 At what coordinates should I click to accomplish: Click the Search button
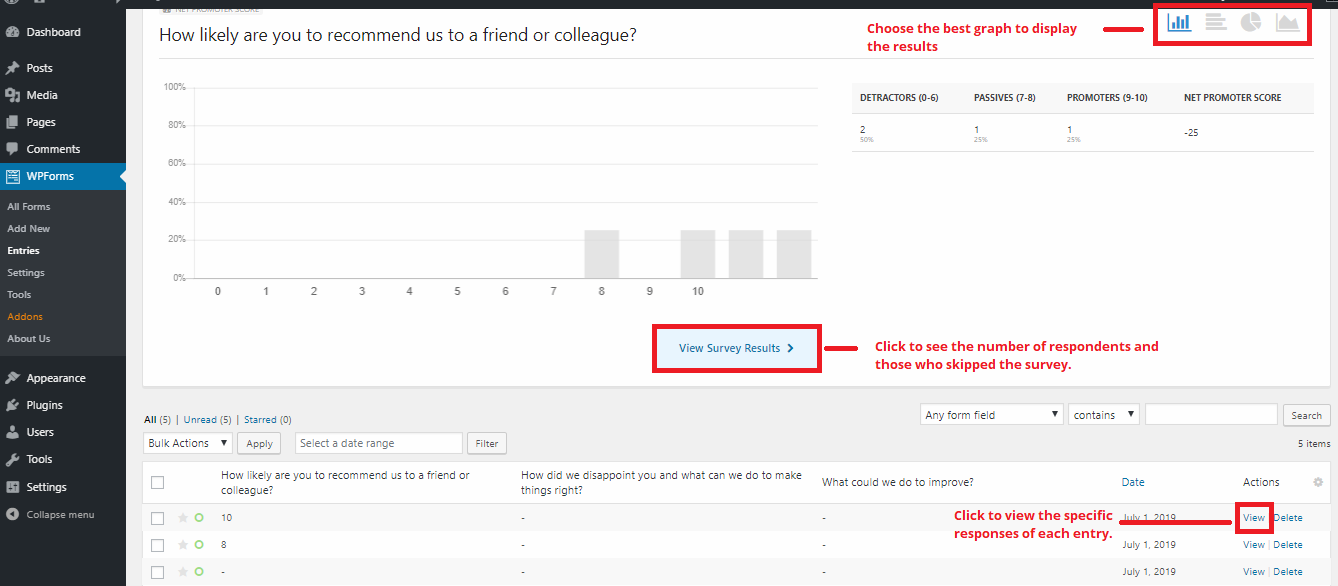1306,415
